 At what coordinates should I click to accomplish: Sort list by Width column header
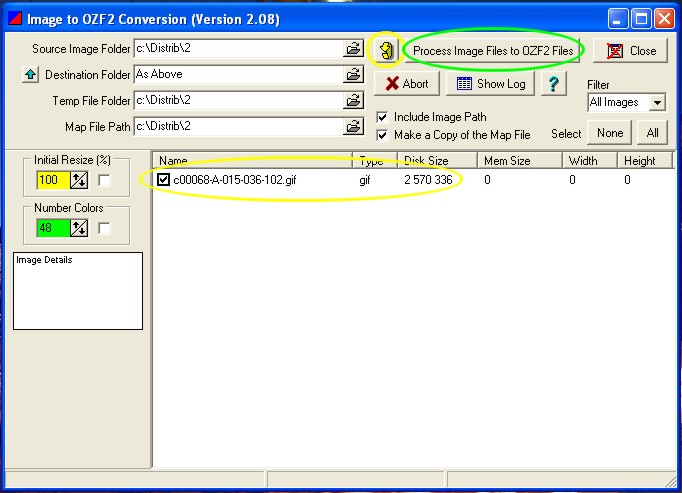pyautogui.click(x=590, y=161)
